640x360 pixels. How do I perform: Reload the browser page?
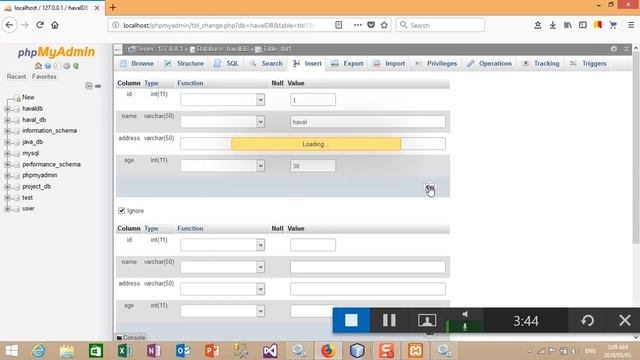(40, 25)
